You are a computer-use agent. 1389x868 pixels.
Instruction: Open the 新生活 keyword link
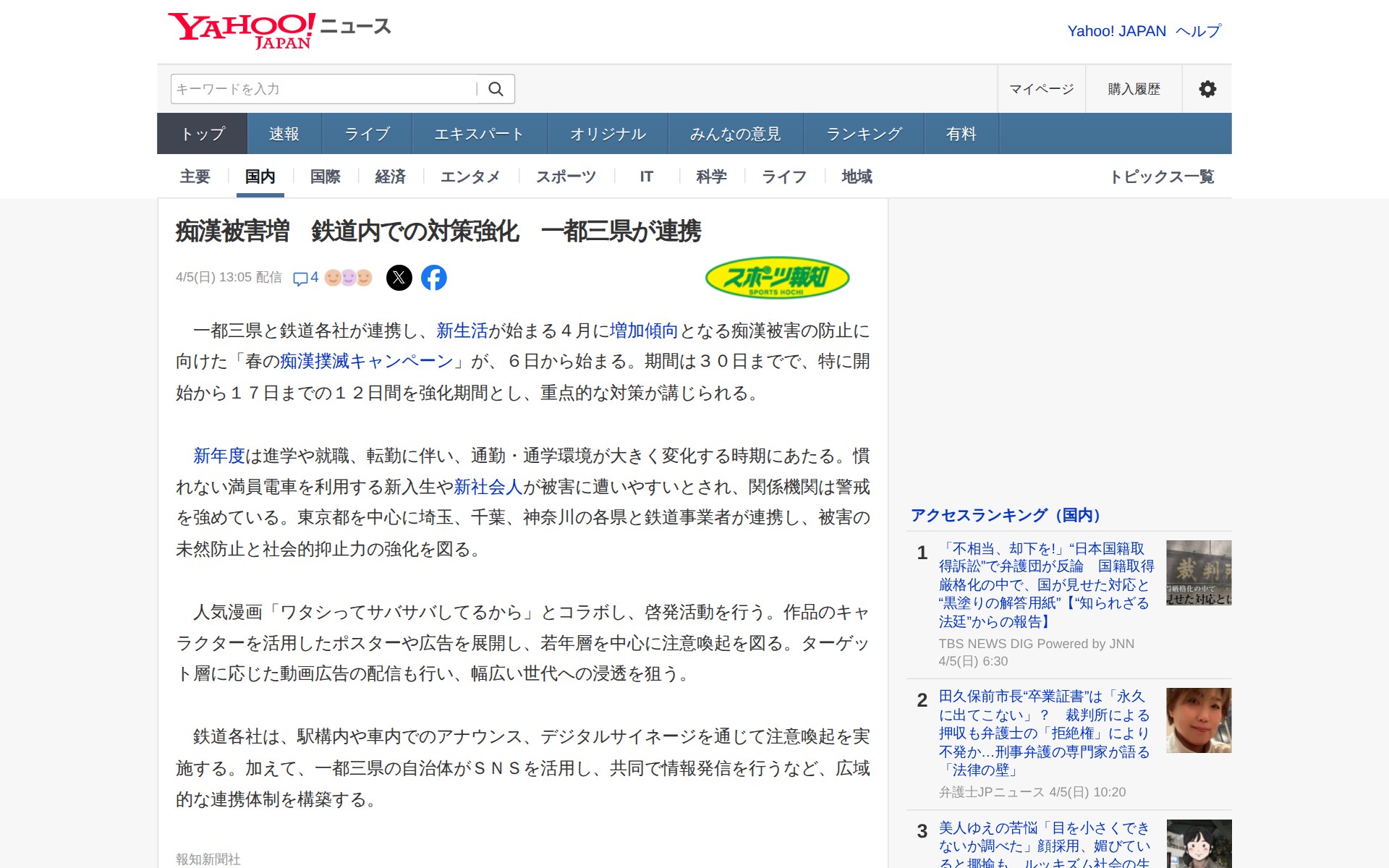(x=462, y=331)
